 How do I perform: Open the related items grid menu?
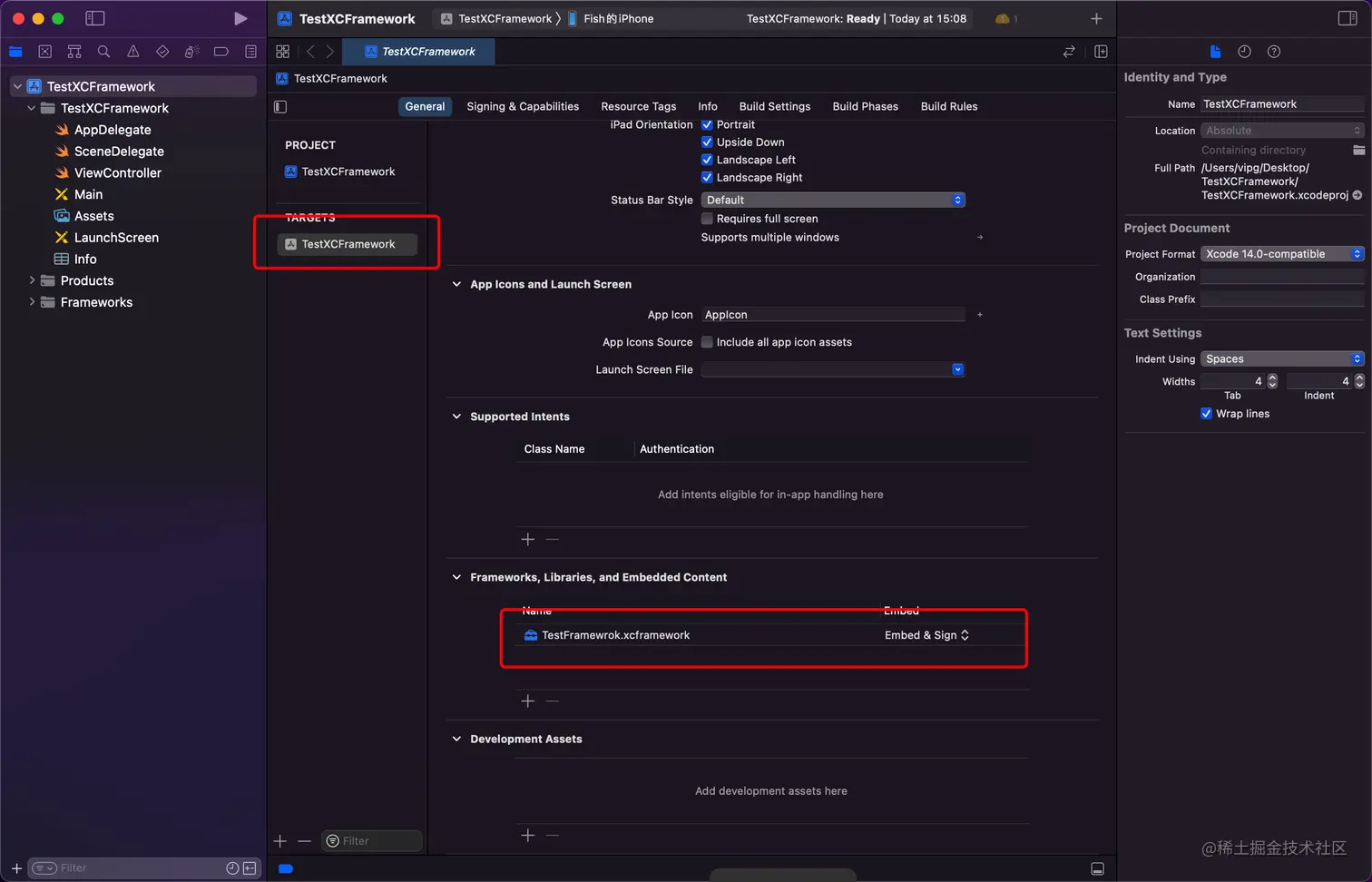coord(283,52)
